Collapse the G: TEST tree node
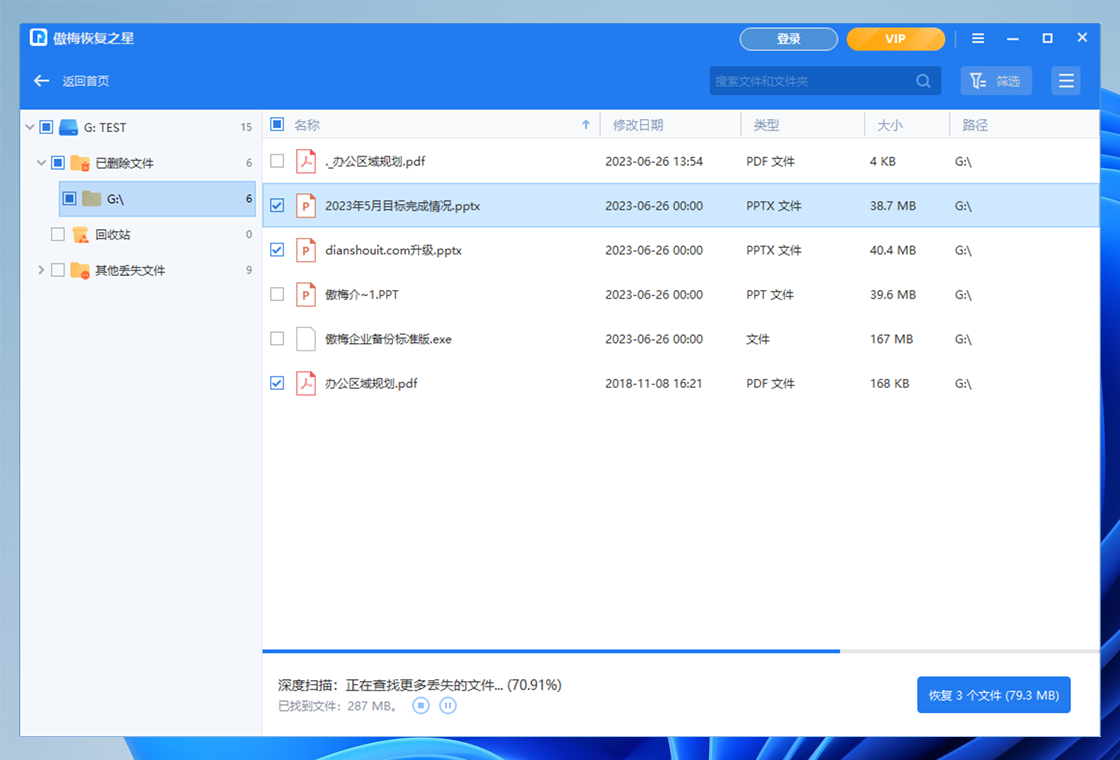The width and height of the screenshot is (1120, 760). pos(29,127)
